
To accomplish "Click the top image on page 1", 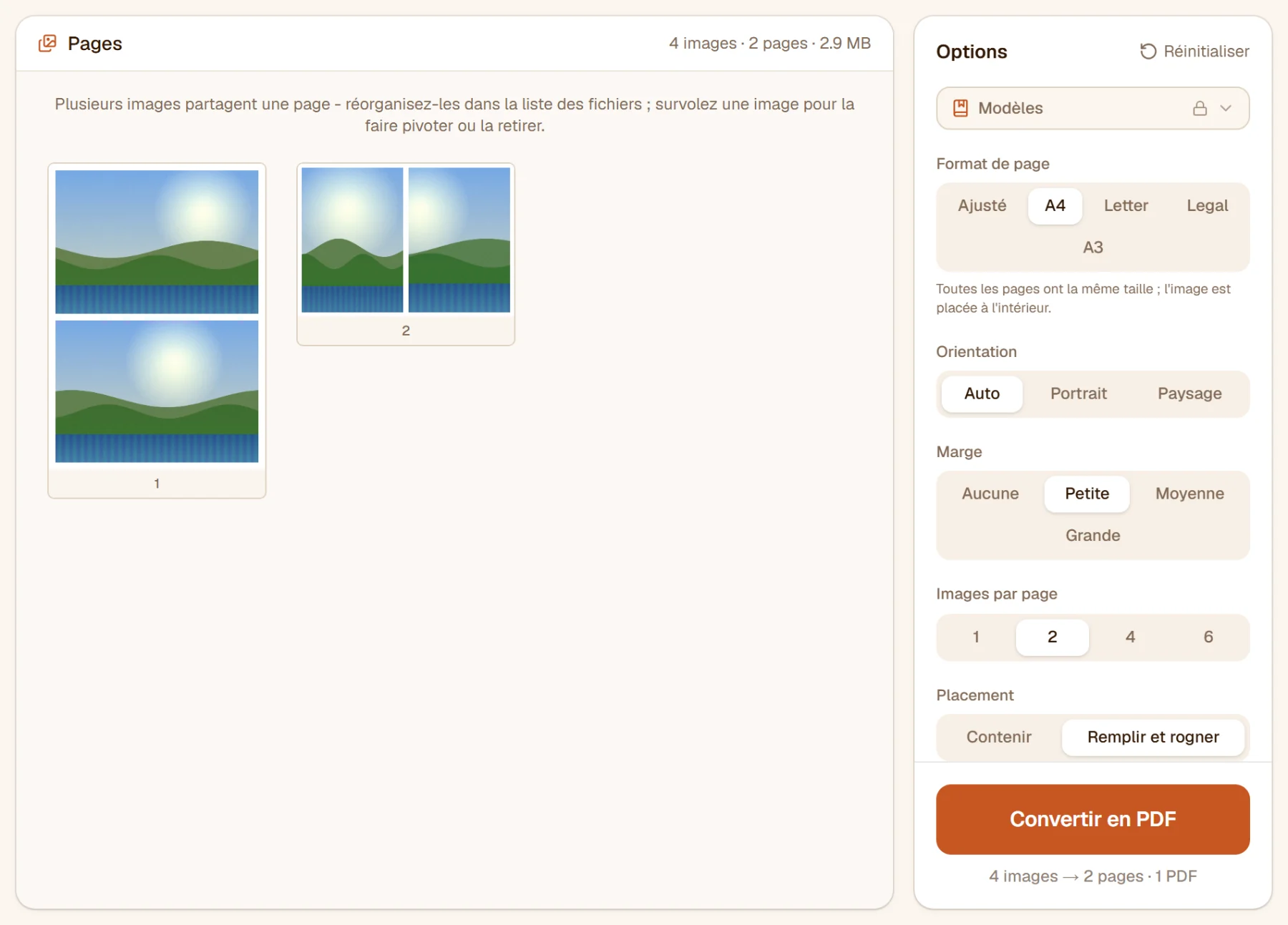I will (x=157, y=242).
